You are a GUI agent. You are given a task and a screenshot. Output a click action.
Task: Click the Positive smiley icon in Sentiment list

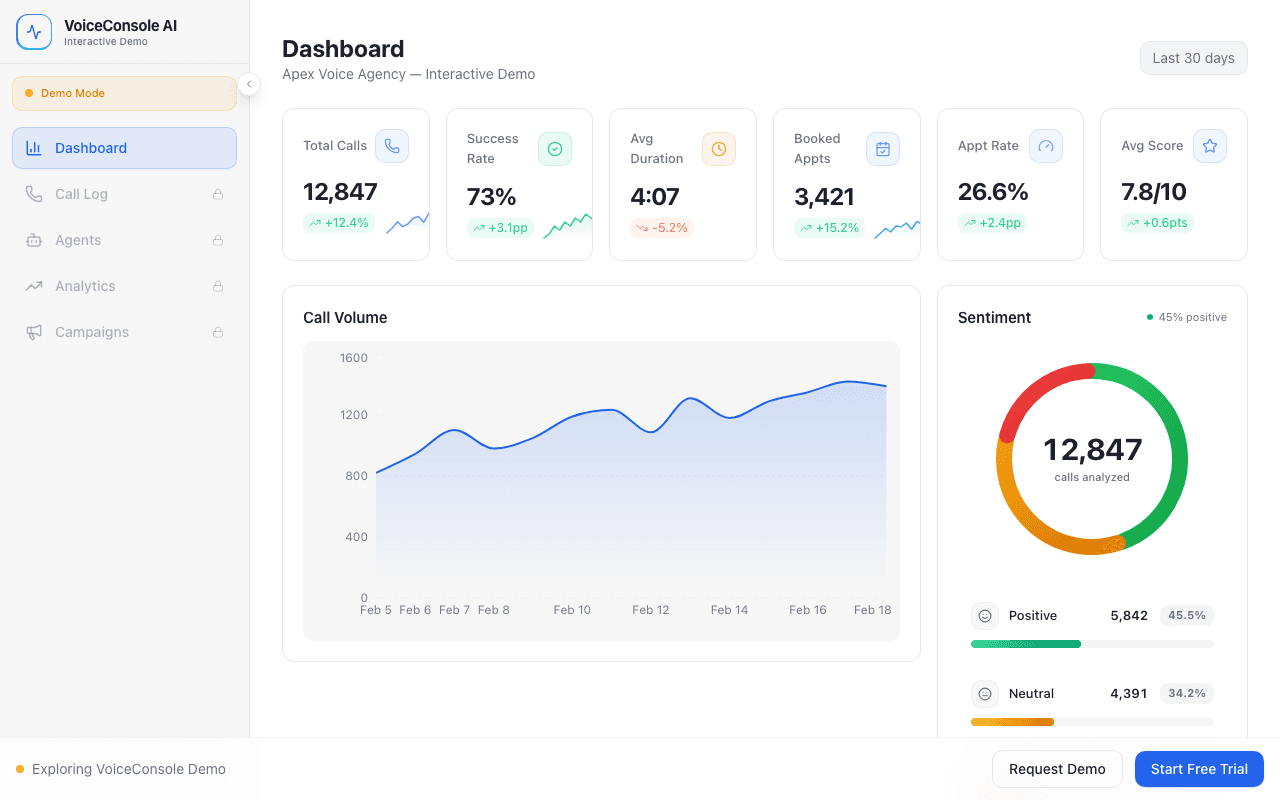tap(985, 615)
